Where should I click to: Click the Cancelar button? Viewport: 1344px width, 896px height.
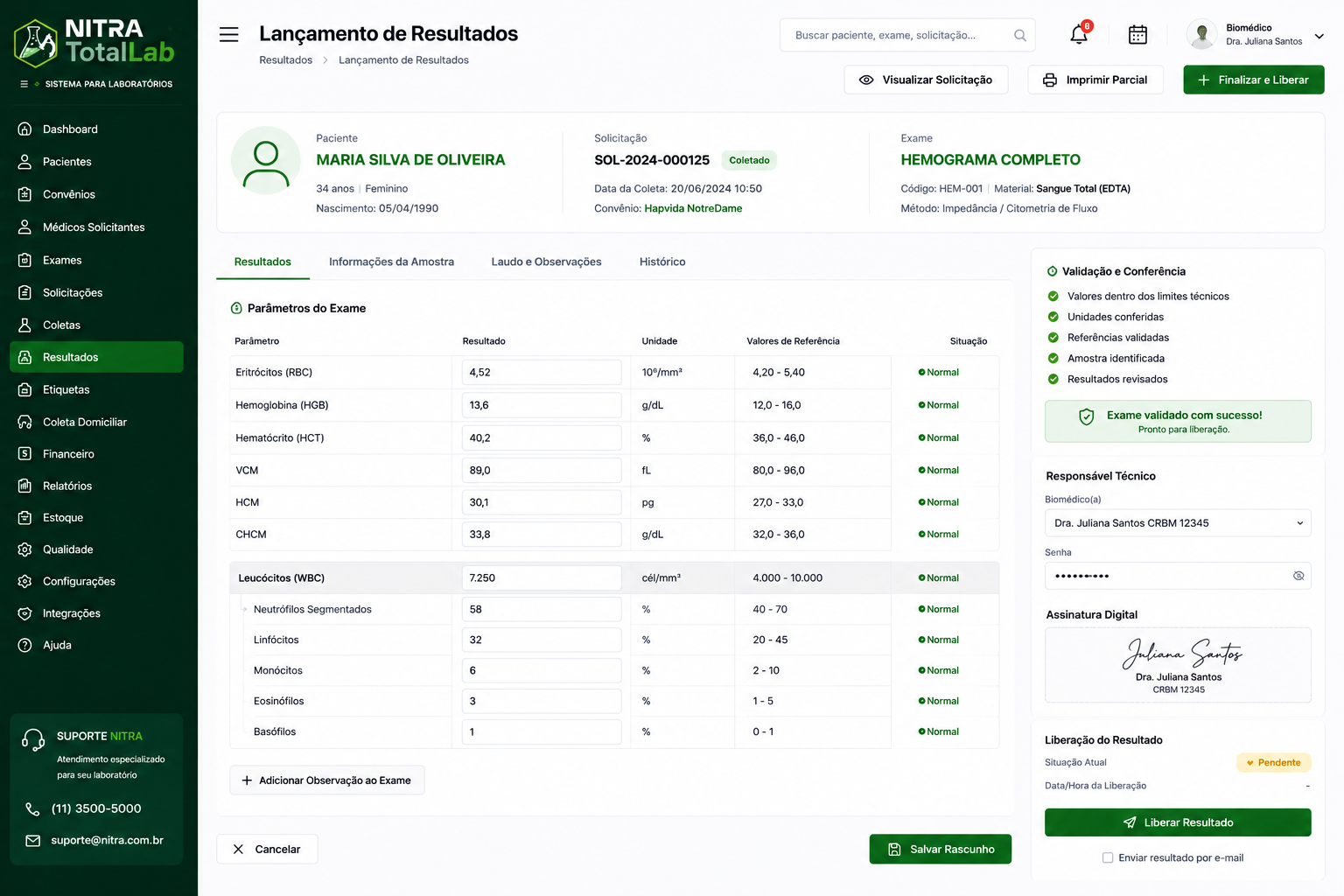(267, 849)
